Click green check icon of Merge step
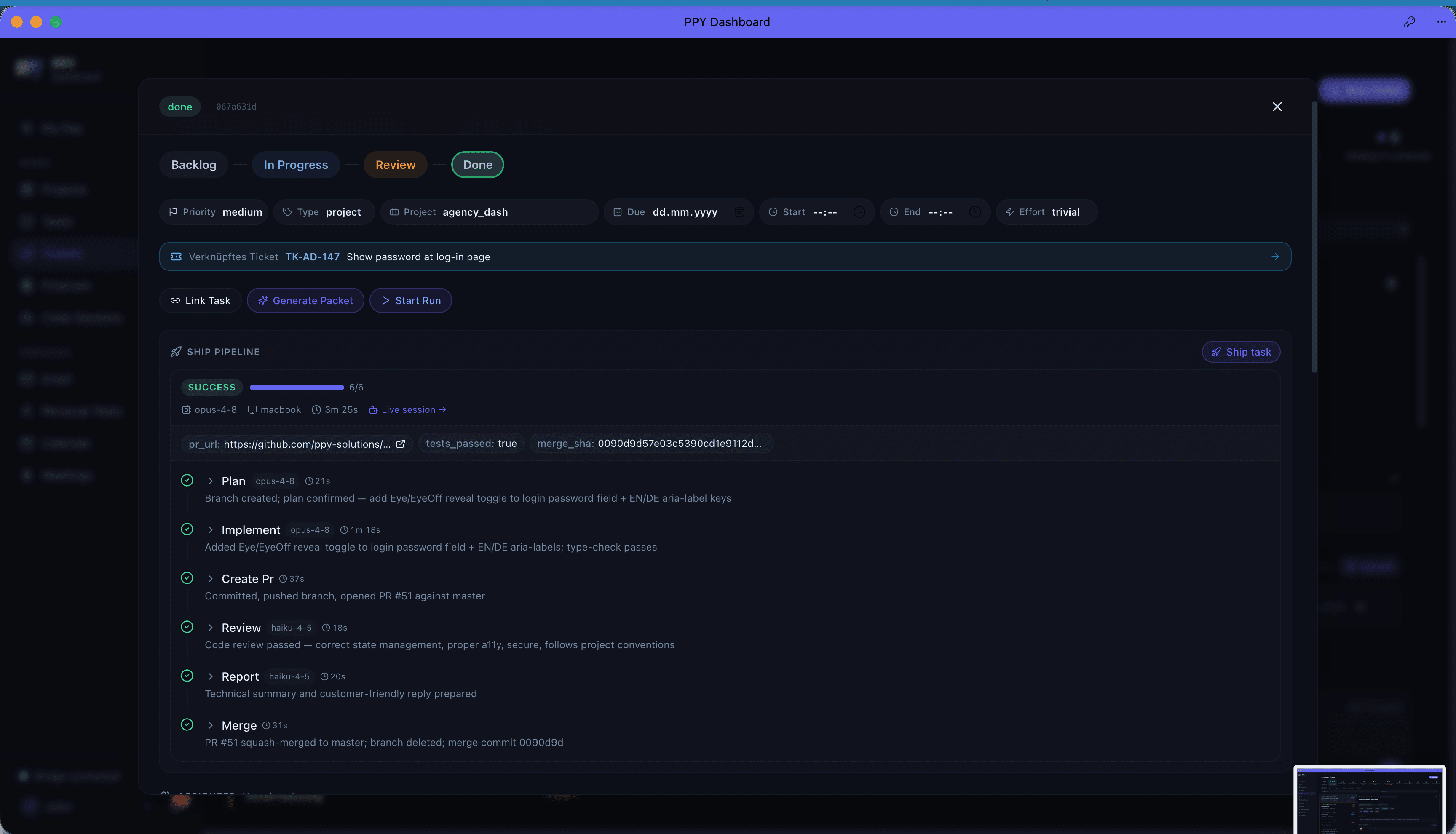The width and height of the screenshot is (1456, 834). tap(187, 724)
